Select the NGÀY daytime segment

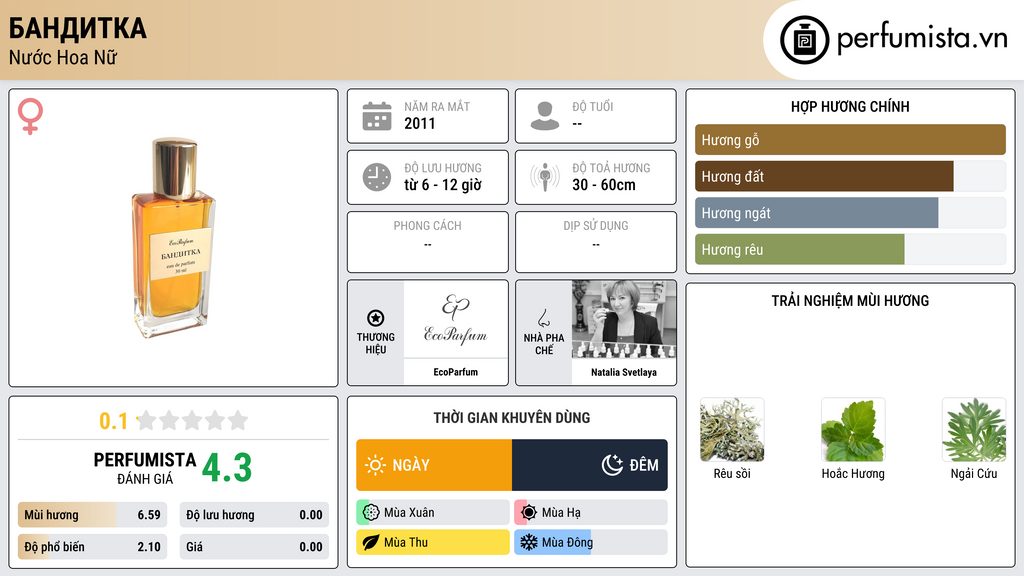click(x=434, y=465)
